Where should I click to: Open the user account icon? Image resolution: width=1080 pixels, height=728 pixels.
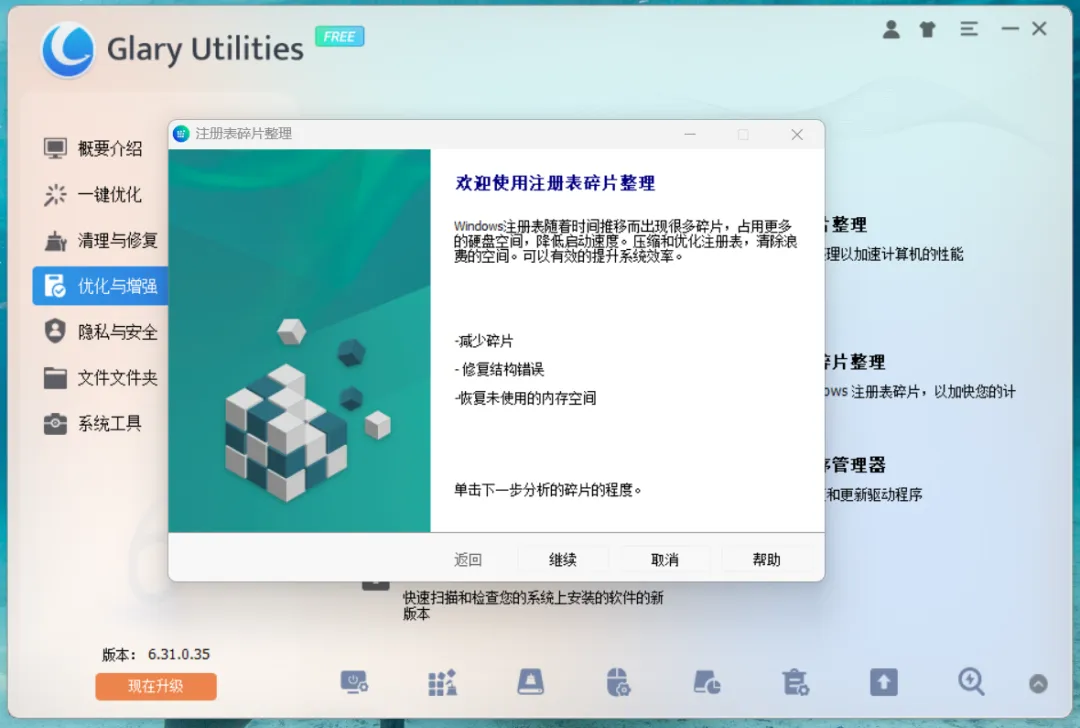891,29
